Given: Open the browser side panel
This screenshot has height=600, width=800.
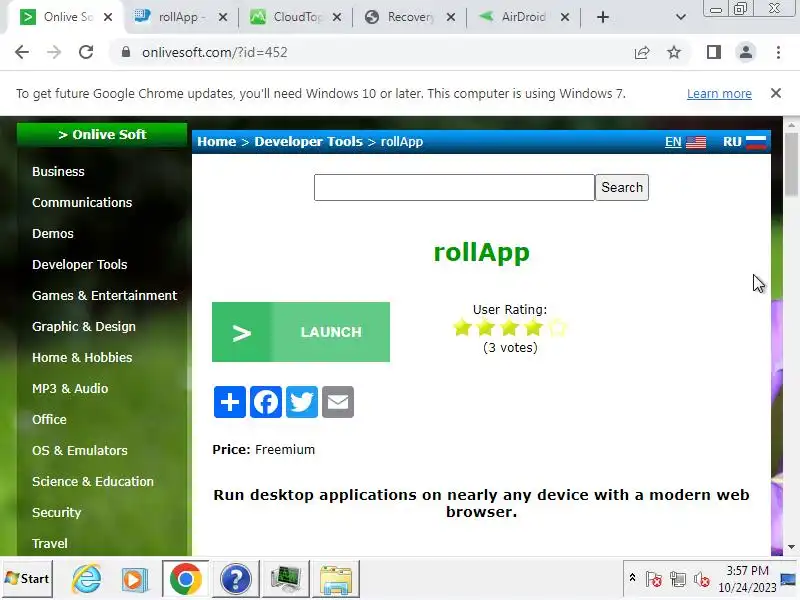Looking at the screenshot, I should point(714,52).
